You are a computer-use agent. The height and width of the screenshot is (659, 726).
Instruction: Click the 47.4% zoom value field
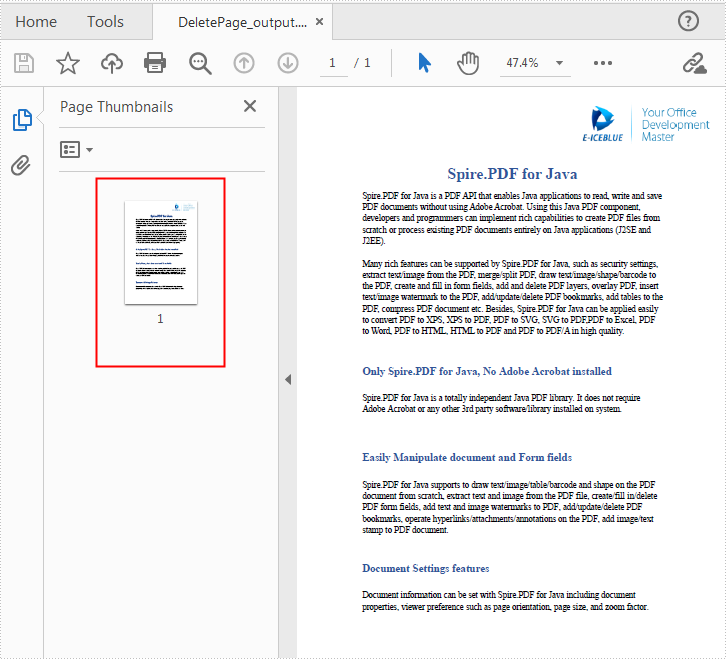coord(522,63)
